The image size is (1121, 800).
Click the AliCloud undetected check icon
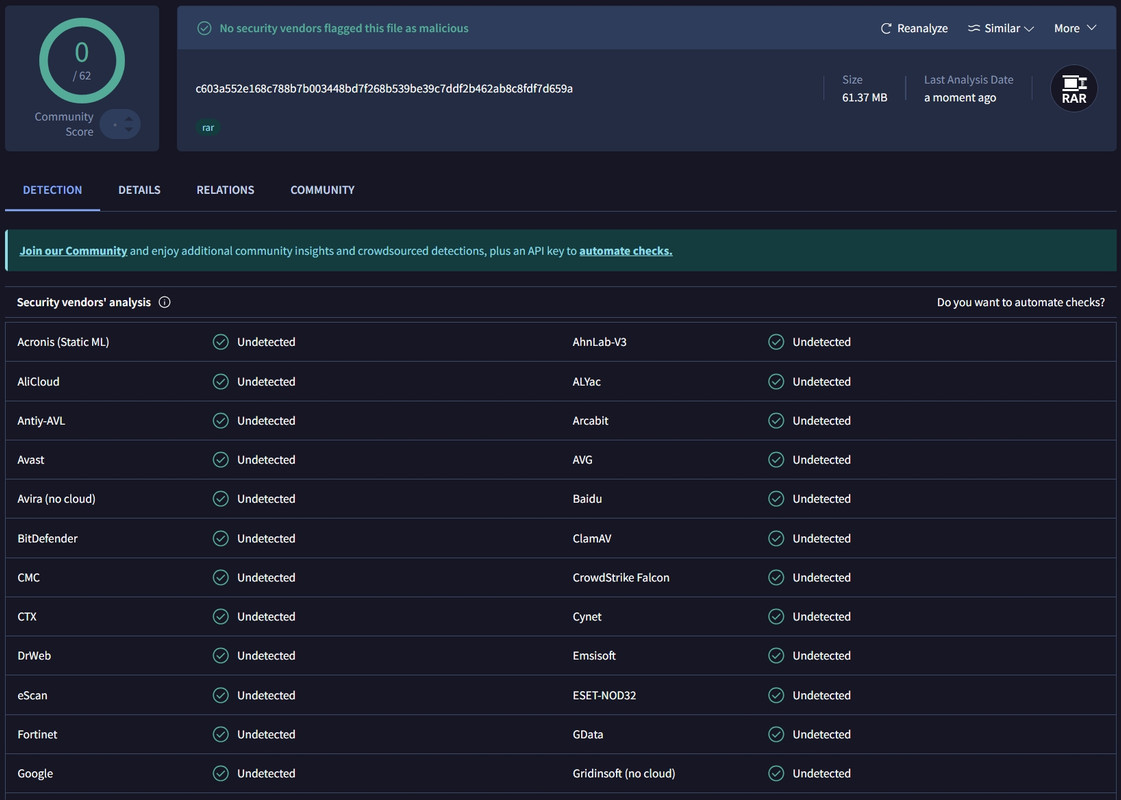[221, 382]
